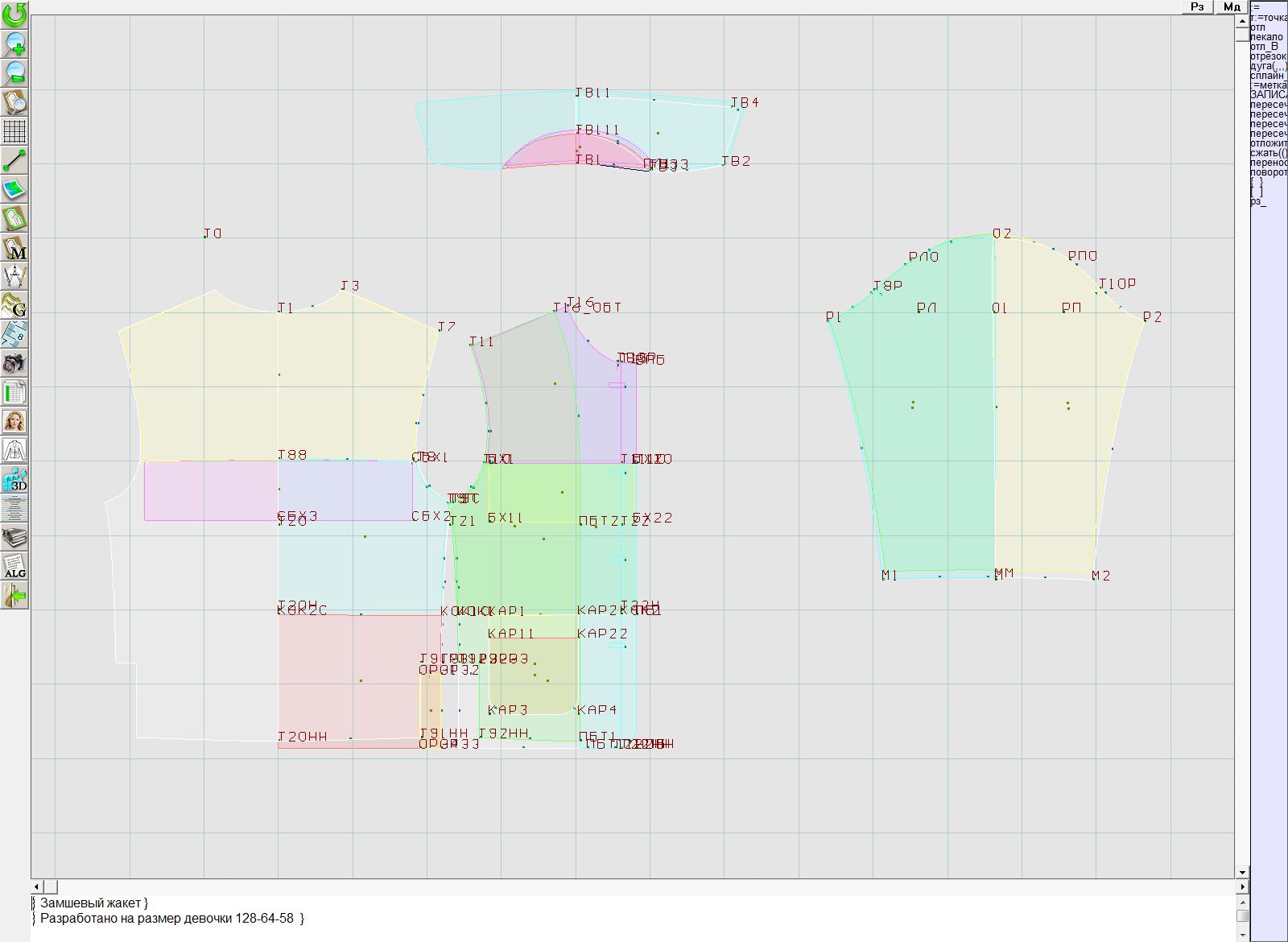
Task: Switch to the 3D view icon
Action: pos(14,480)
